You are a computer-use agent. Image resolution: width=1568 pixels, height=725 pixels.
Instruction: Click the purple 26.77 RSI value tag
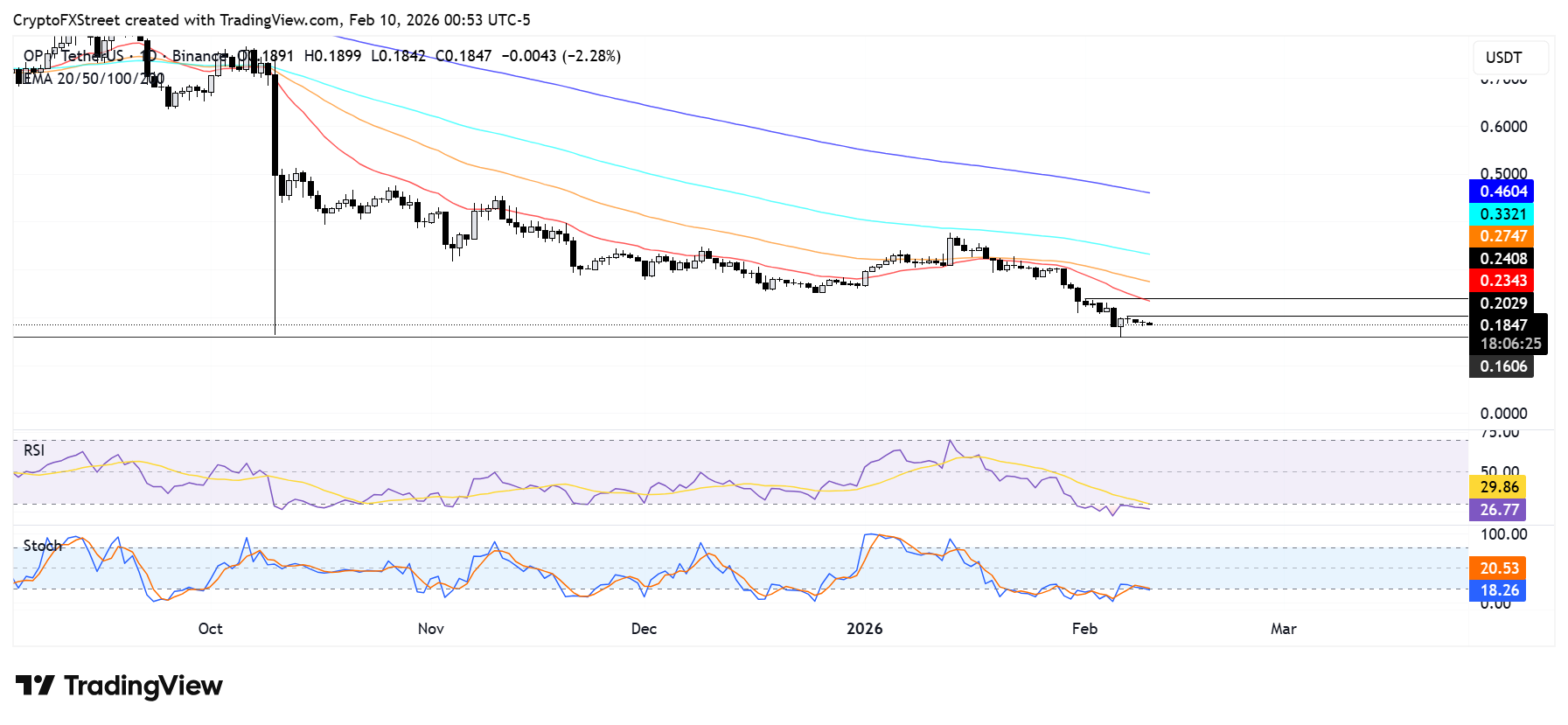[1498, 510]
